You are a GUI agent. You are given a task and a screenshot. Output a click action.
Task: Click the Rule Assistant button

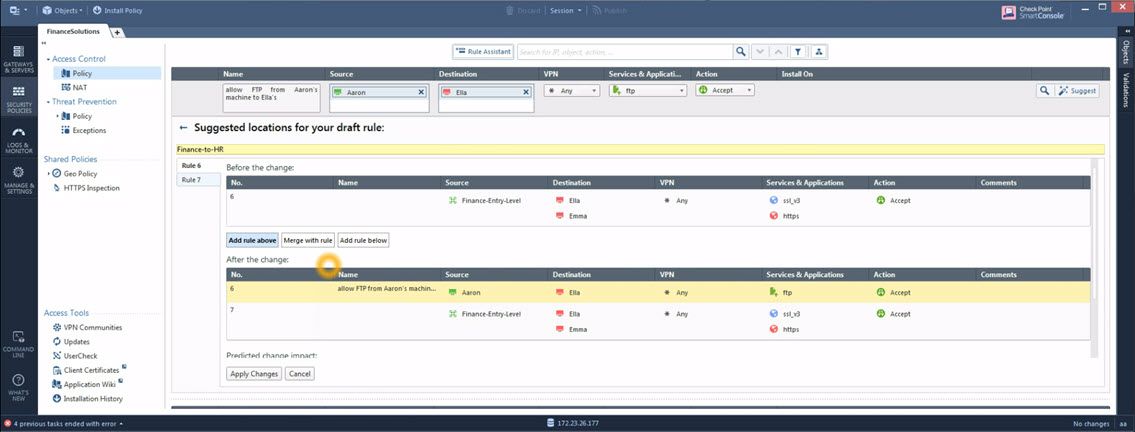click(483, 52)
